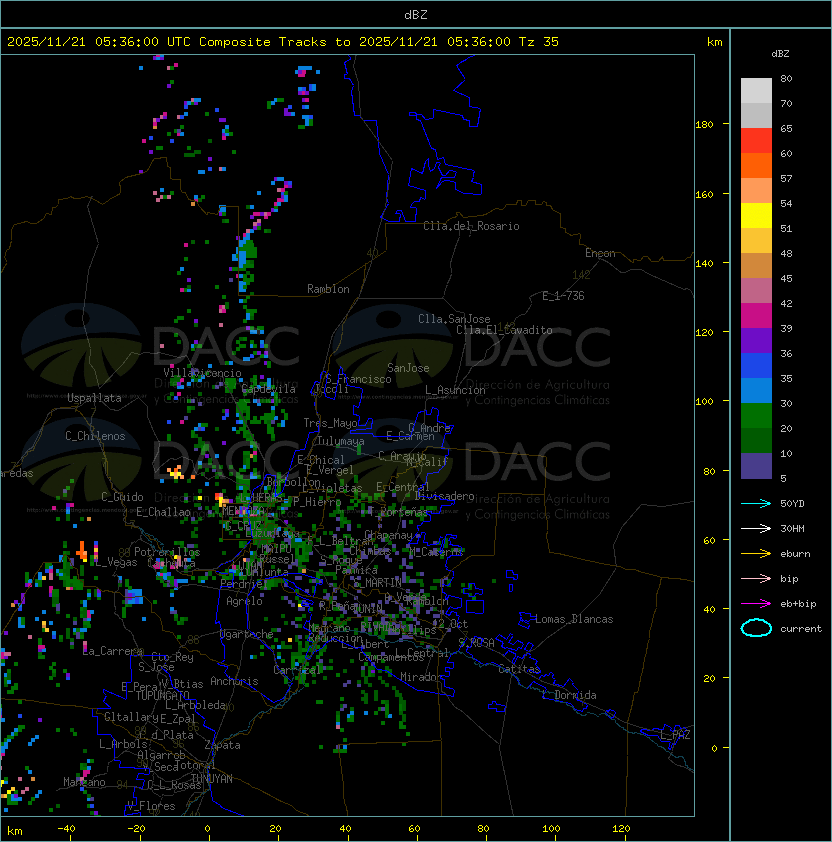Select the dark orange 57-60 dBZ swatch
Screen dimensions: 832x842
tap(756, 165)
